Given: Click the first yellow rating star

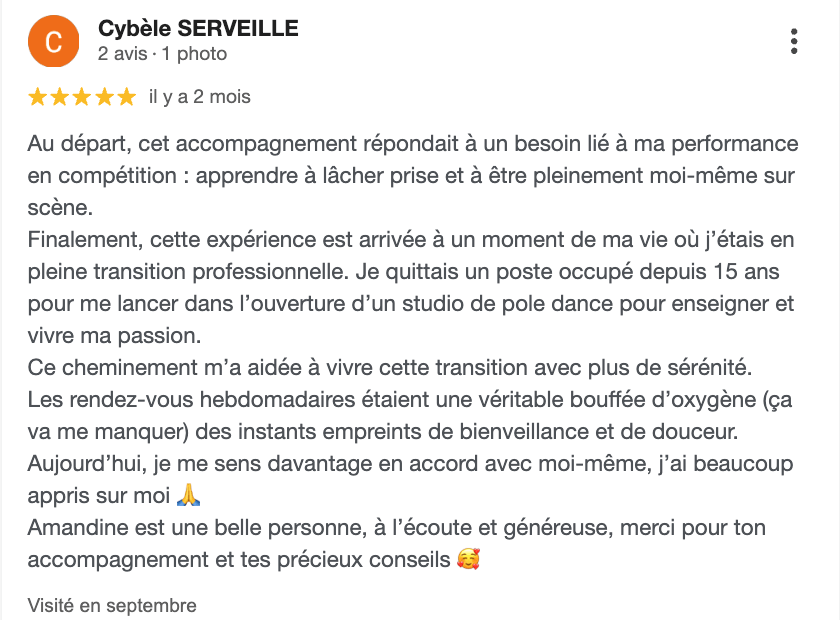Looking at the screenshot, I should click(38, 97).
